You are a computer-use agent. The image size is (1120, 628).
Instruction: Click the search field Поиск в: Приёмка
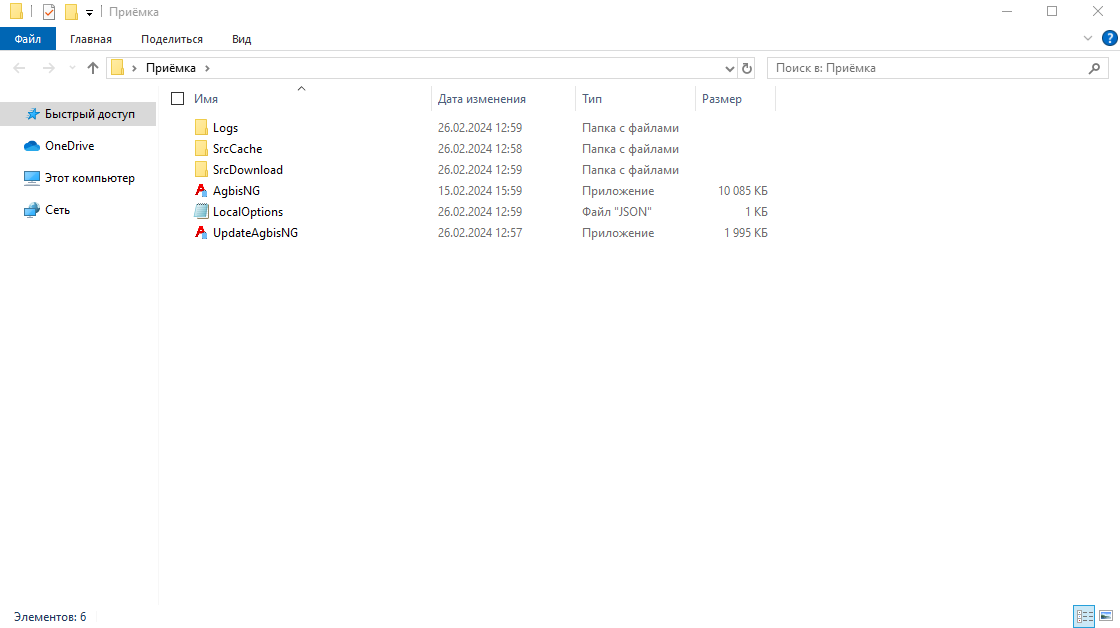pos(928,68)
